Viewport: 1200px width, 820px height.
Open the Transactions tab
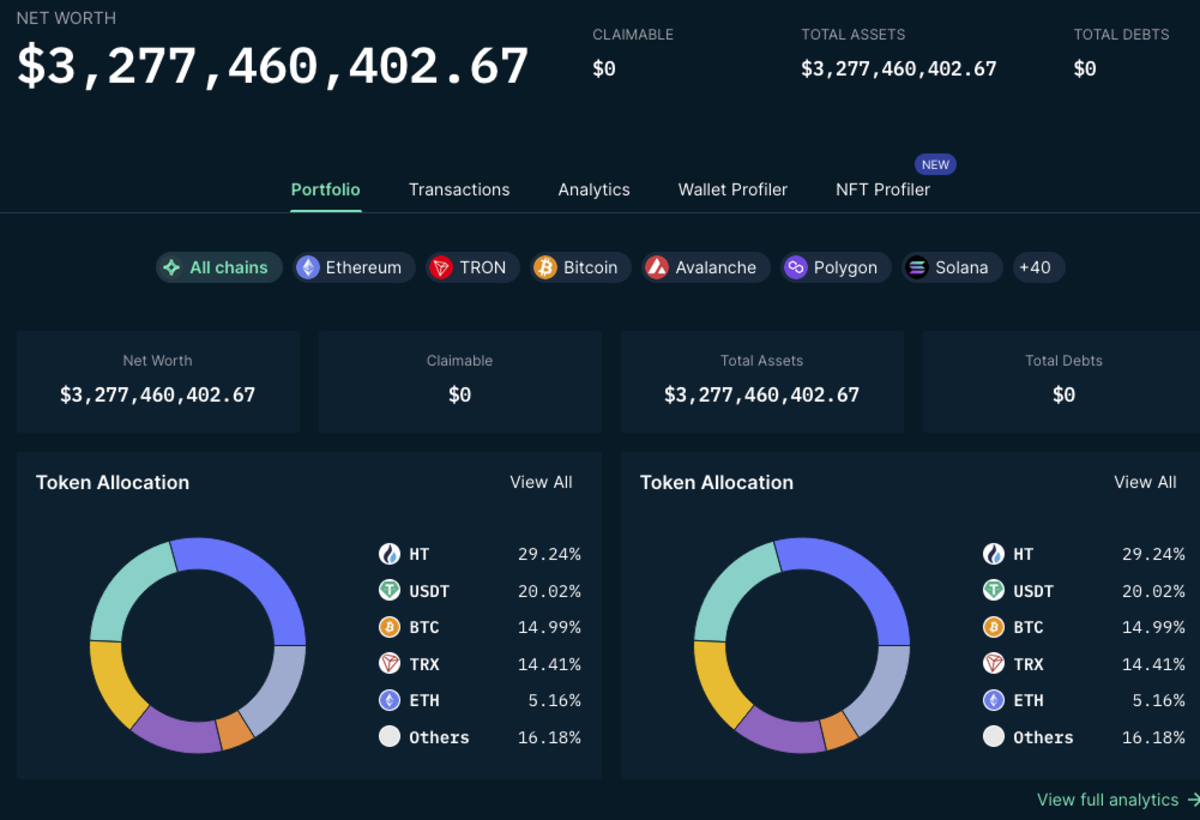459,189
